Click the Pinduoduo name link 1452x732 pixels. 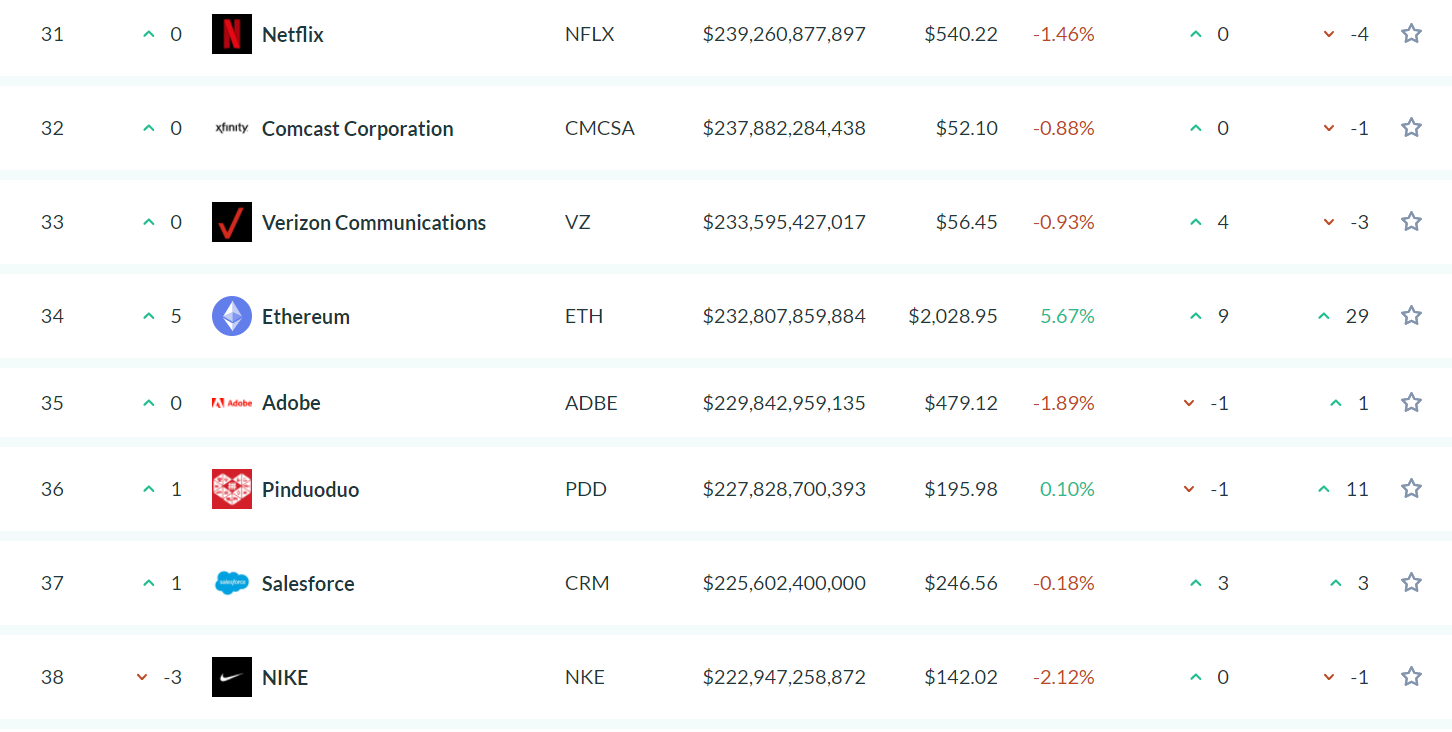[310, 490]
